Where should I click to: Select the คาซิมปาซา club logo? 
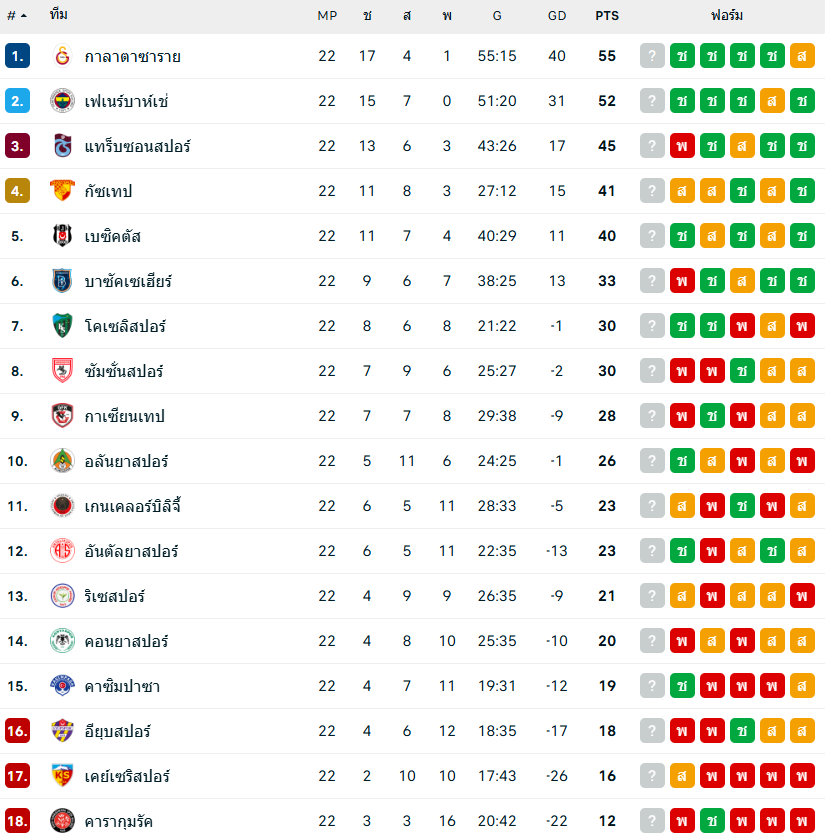[62, 686]
